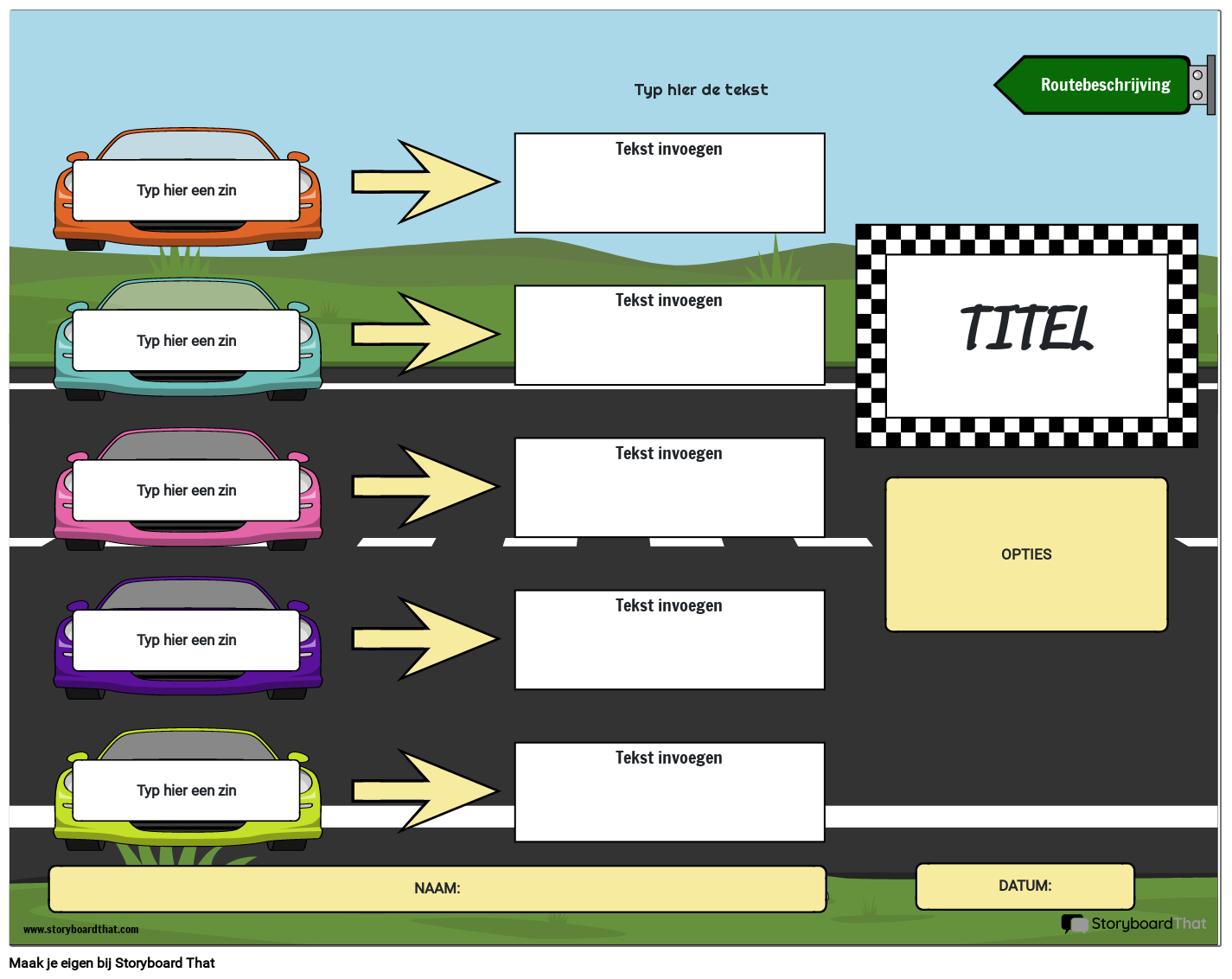
Task: Select the arrow beside the teal car
Action: coord(425,334)
